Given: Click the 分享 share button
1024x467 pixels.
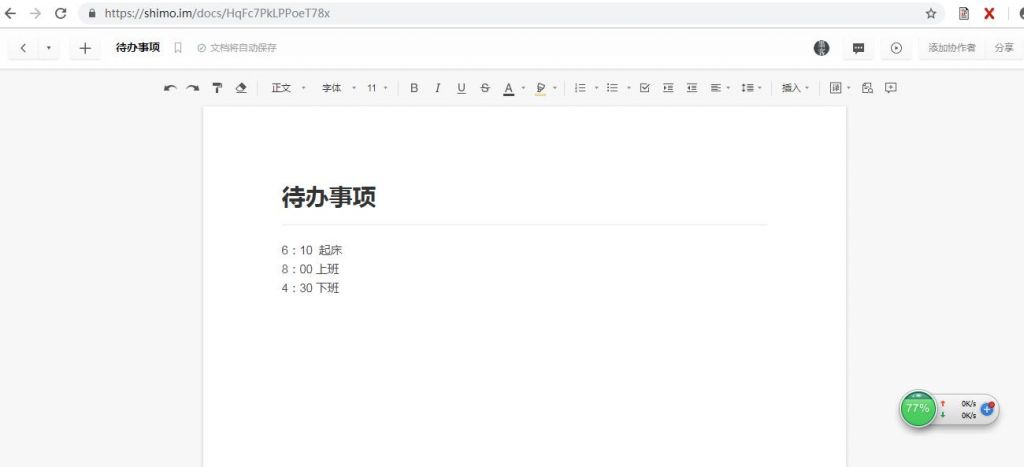Looking at the screenshot, I should (x=1003, y=48).
